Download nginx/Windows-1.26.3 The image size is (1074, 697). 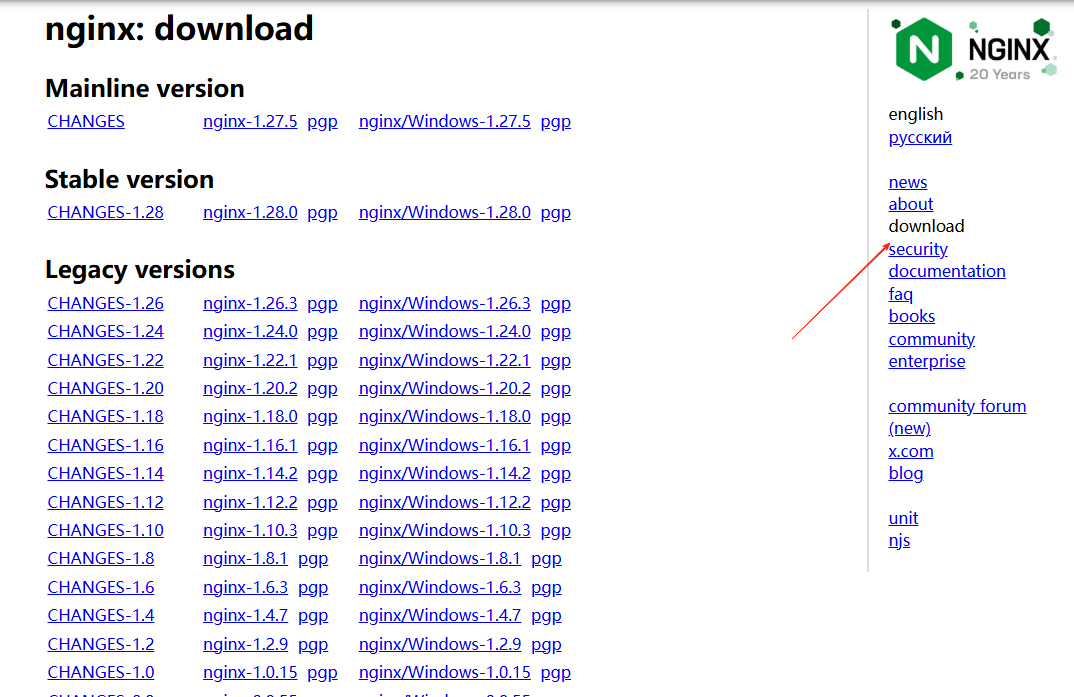coord(445,303)
